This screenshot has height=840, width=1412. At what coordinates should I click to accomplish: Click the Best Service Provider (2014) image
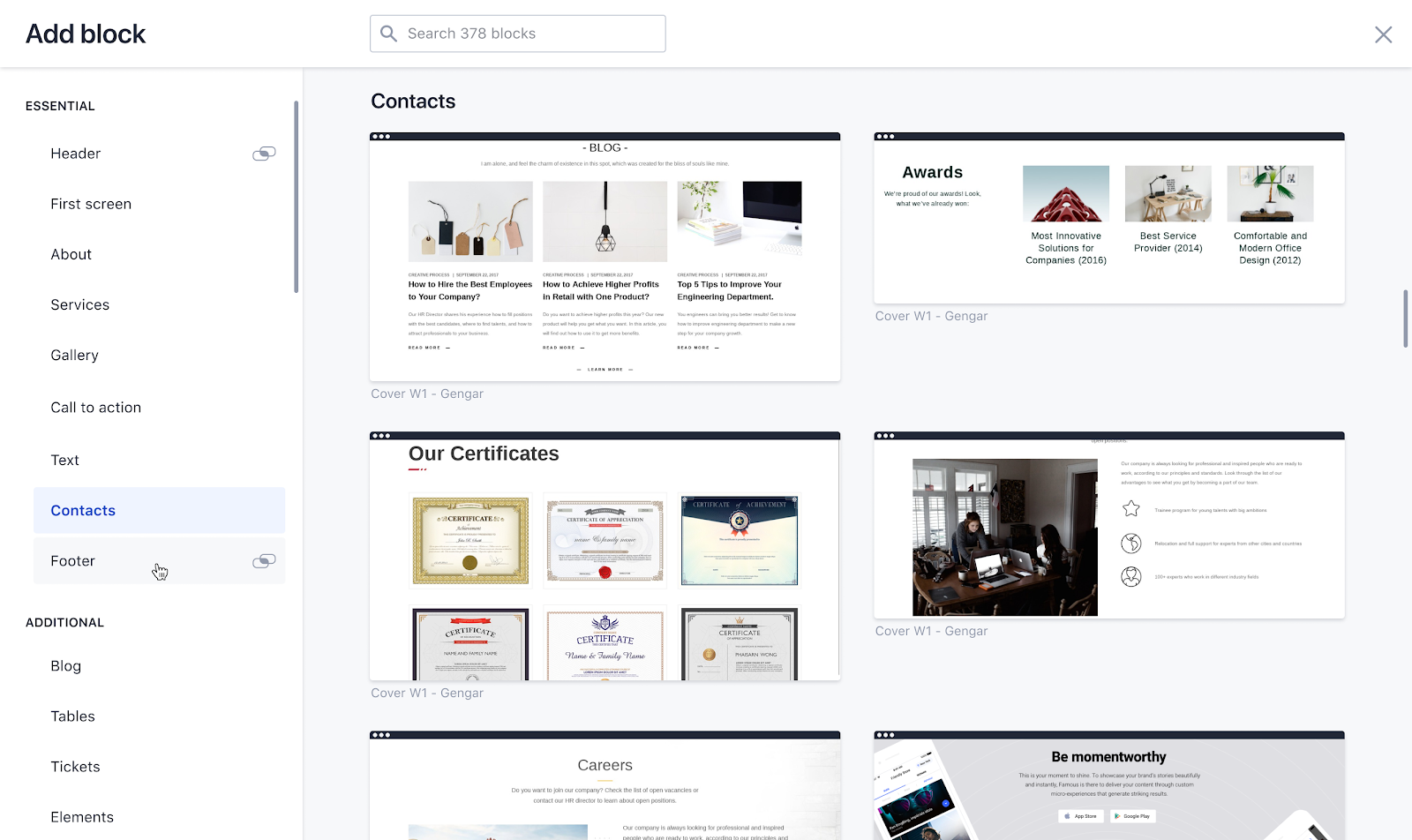[1168, 193]
